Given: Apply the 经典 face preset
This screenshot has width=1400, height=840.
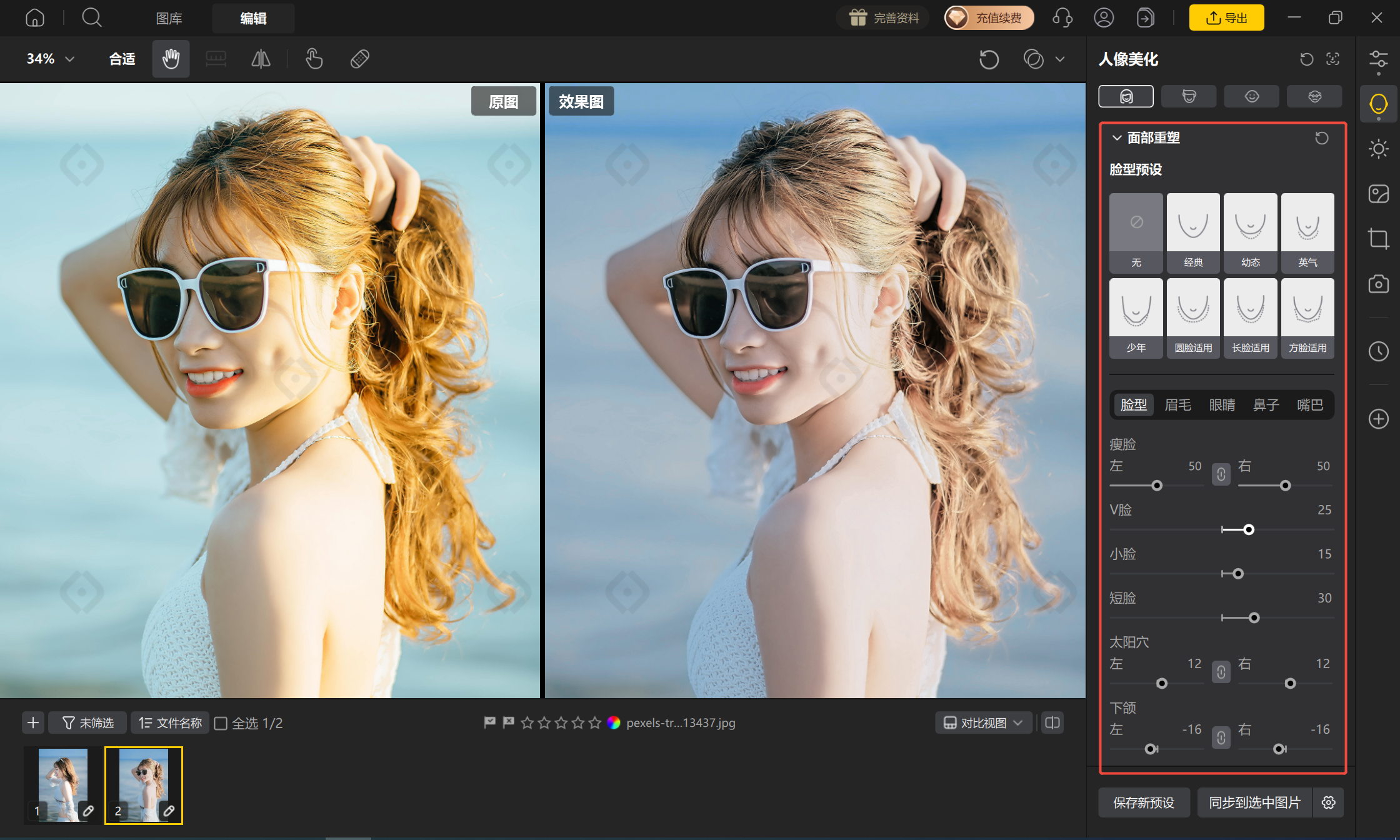Looking at the screenshot, I should (1193, 232).
